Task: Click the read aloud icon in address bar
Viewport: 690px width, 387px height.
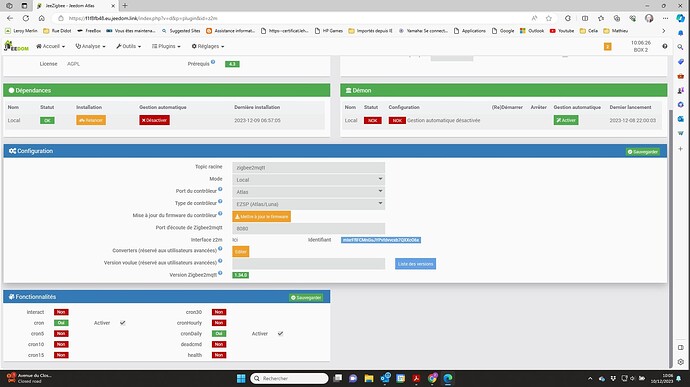Action: (534, 18)
